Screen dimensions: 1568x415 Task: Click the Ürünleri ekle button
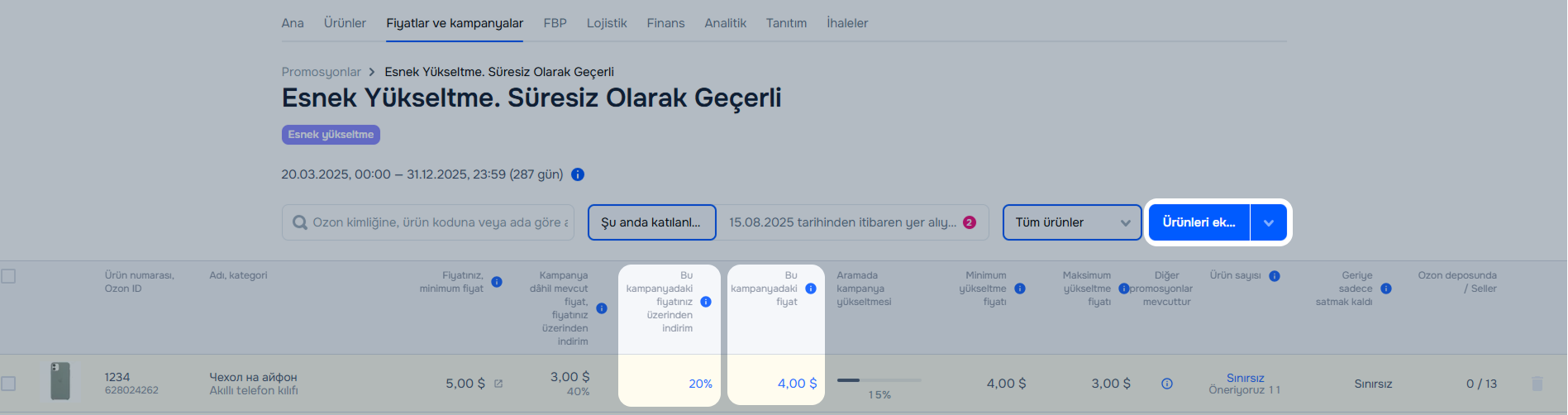click(1199, 222)
